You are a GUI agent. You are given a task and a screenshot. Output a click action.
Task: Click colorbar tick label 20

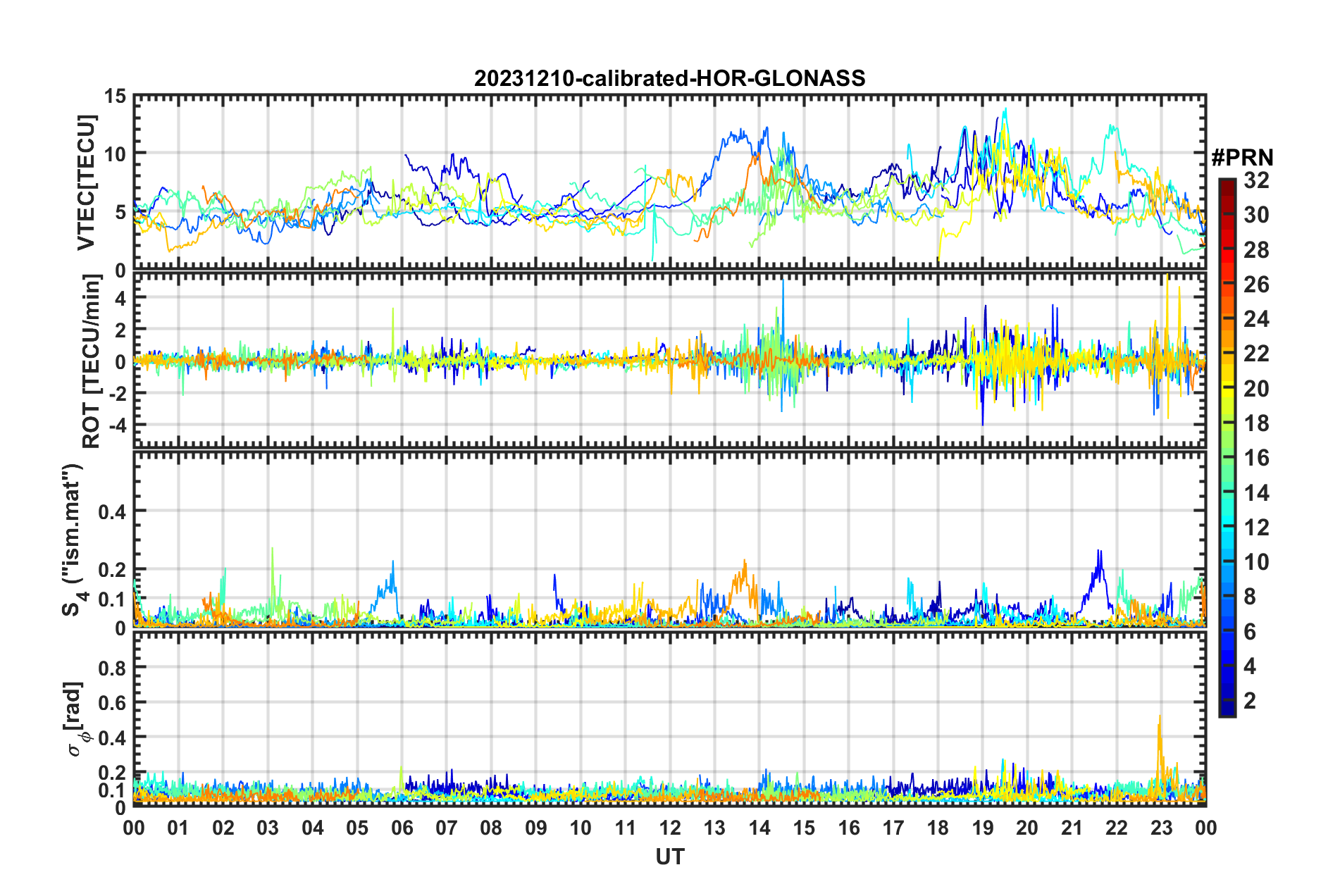point(1256,389)
